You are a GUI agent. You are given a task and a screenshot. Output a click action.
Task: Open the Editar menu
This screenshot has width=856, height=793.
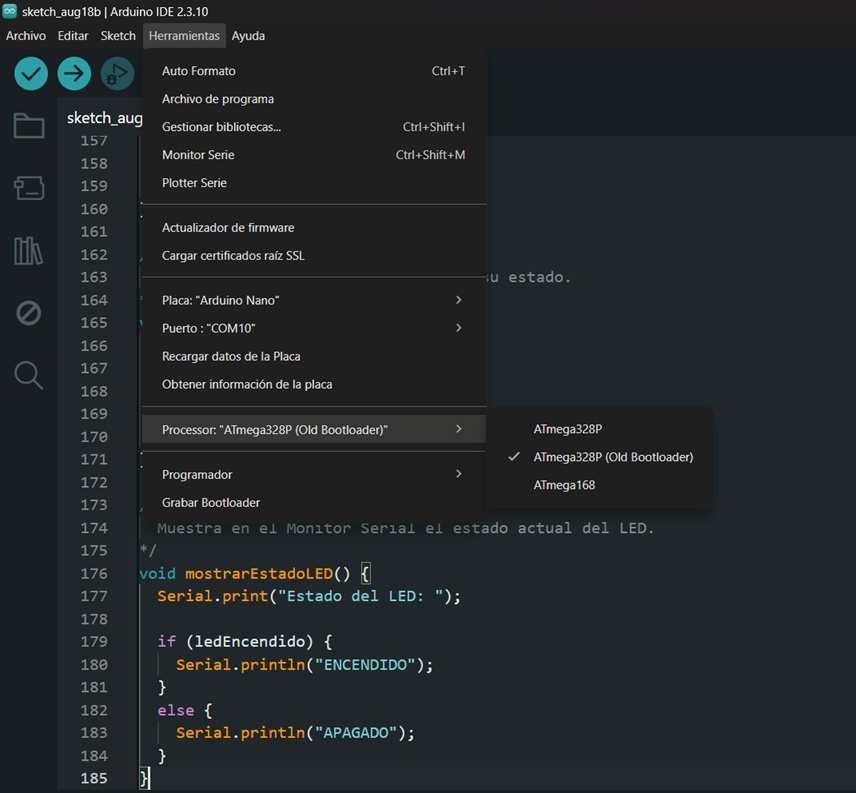pos(73,36)
